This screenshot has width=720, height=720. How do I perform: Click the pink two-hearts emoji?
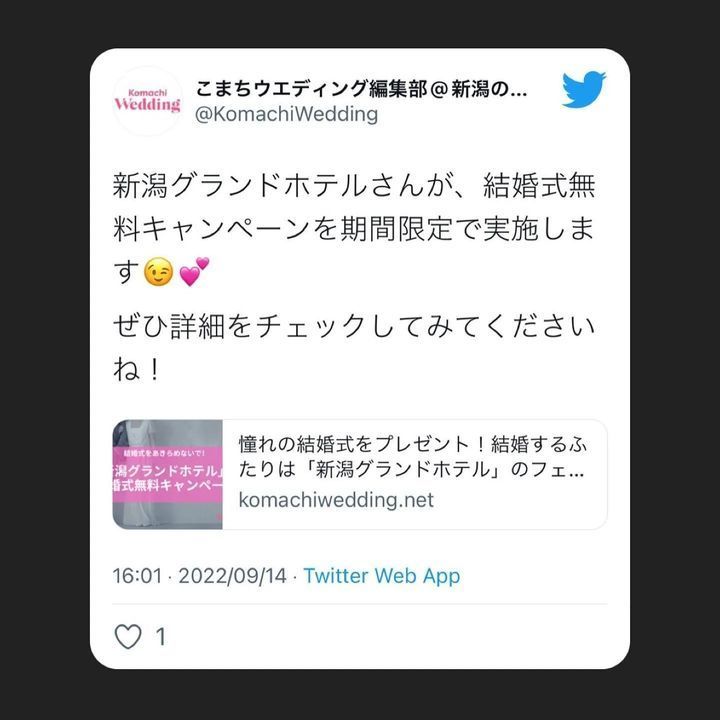[194, 271]
